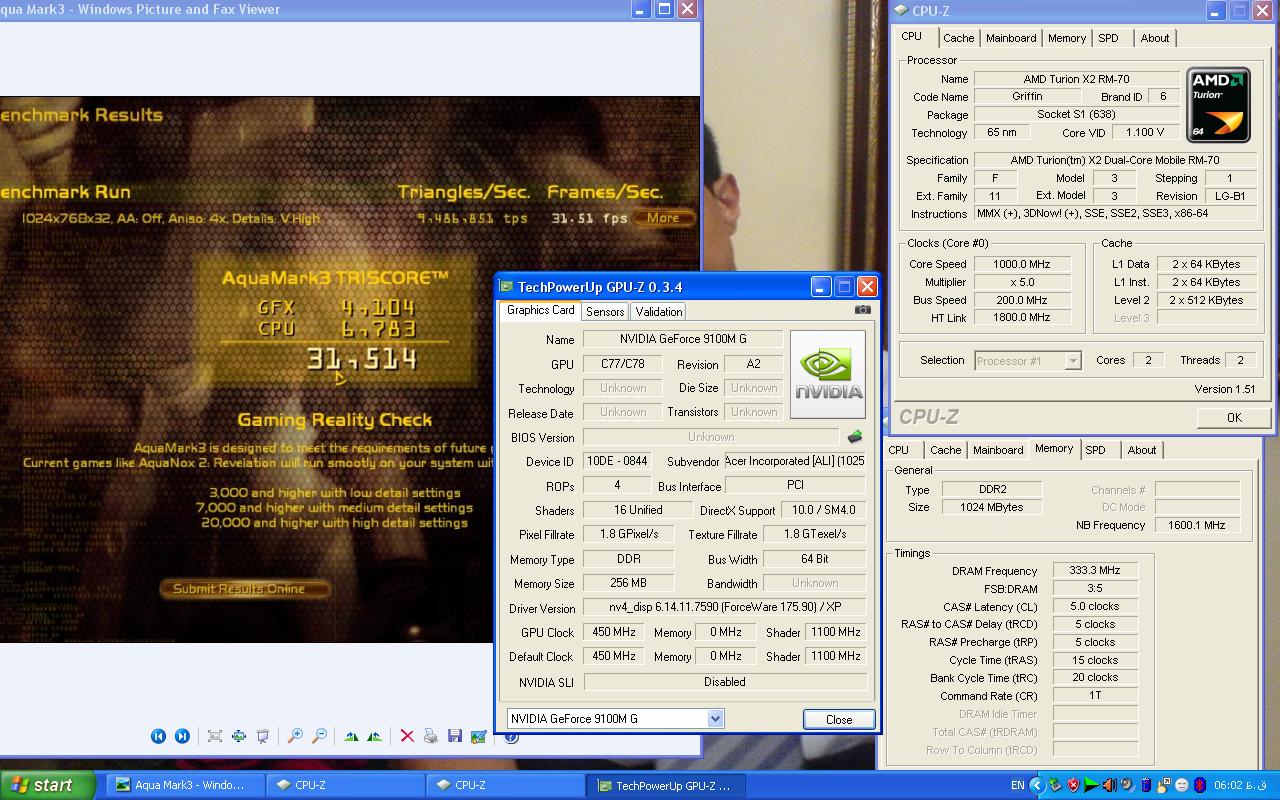Switch to Sensors tab in GPU-Z
The image size is (1280, 800).
pos(605,312)
